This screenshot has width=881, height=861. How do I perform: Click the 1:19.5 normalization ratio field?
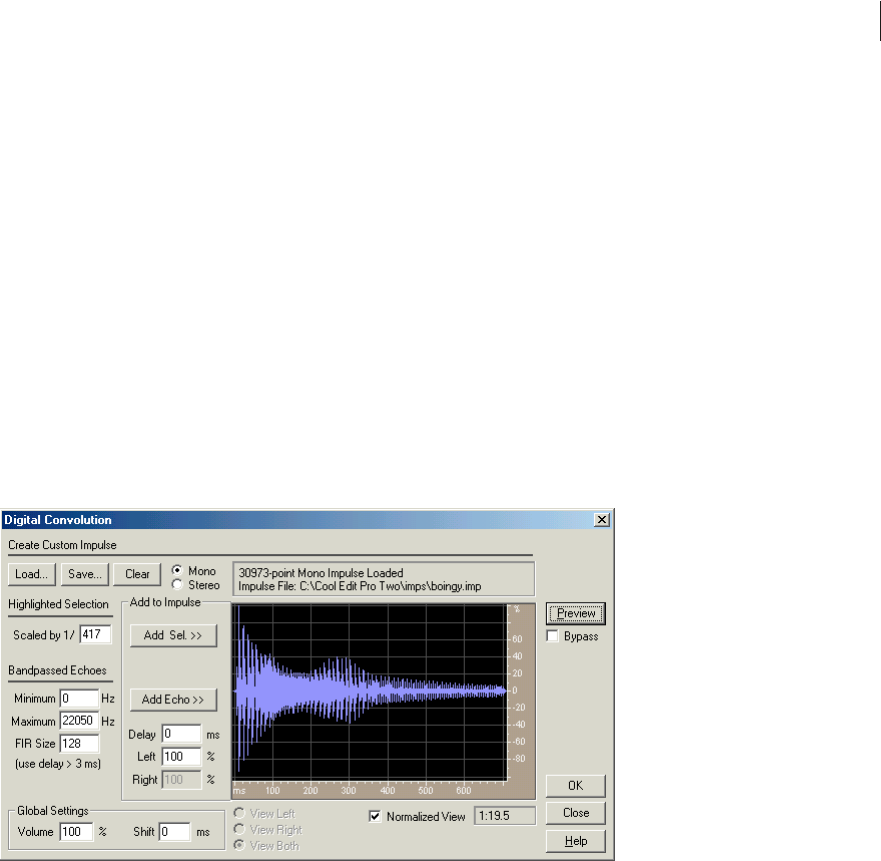(x=505, y=816)
